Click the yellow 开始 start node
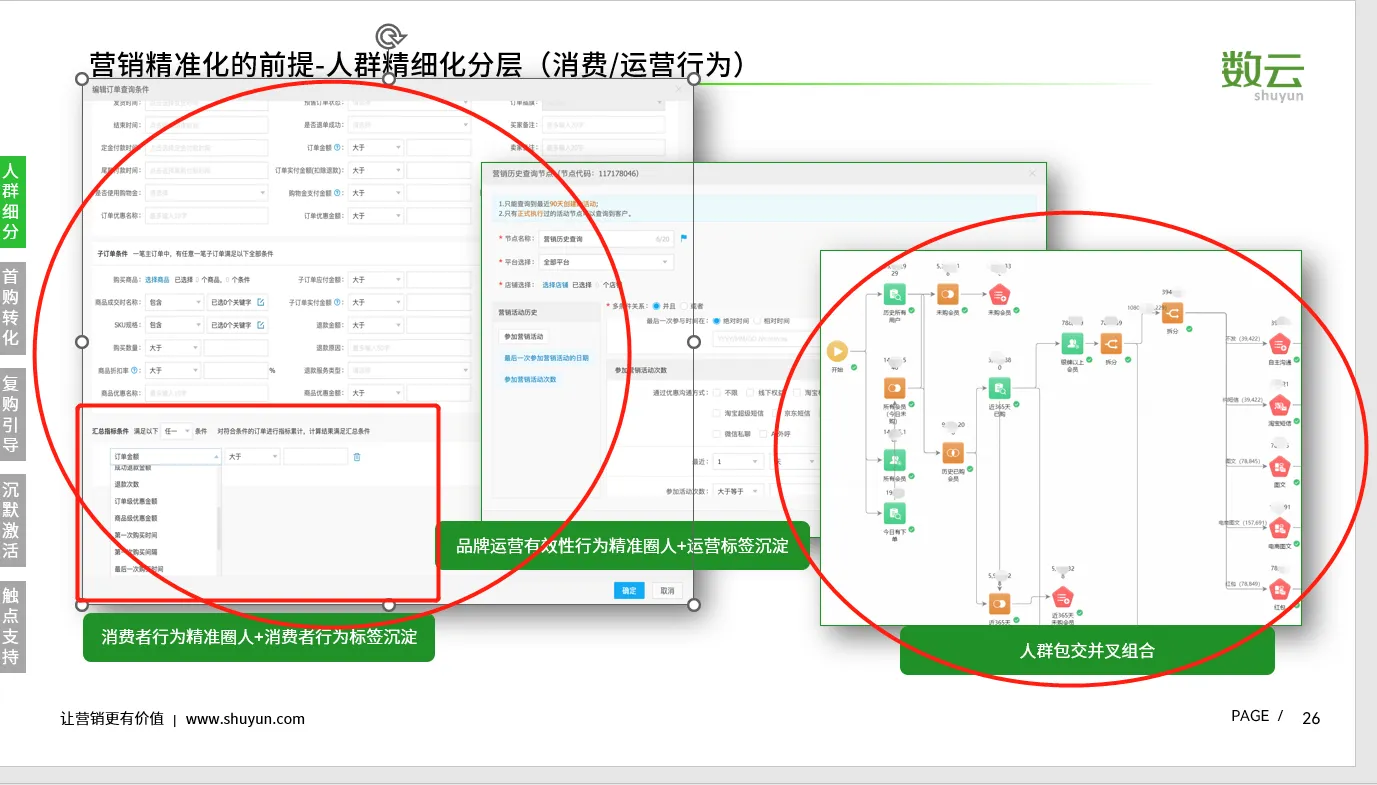This screenshot has height=785, width=1377. pos(837,352)
